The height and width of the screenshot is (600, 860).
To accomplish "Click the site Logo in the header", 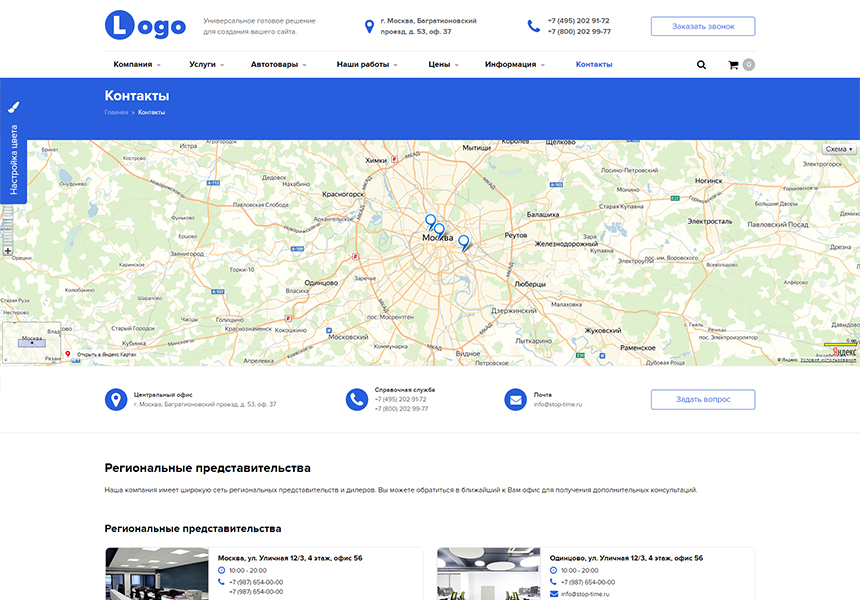I will 145,25.
